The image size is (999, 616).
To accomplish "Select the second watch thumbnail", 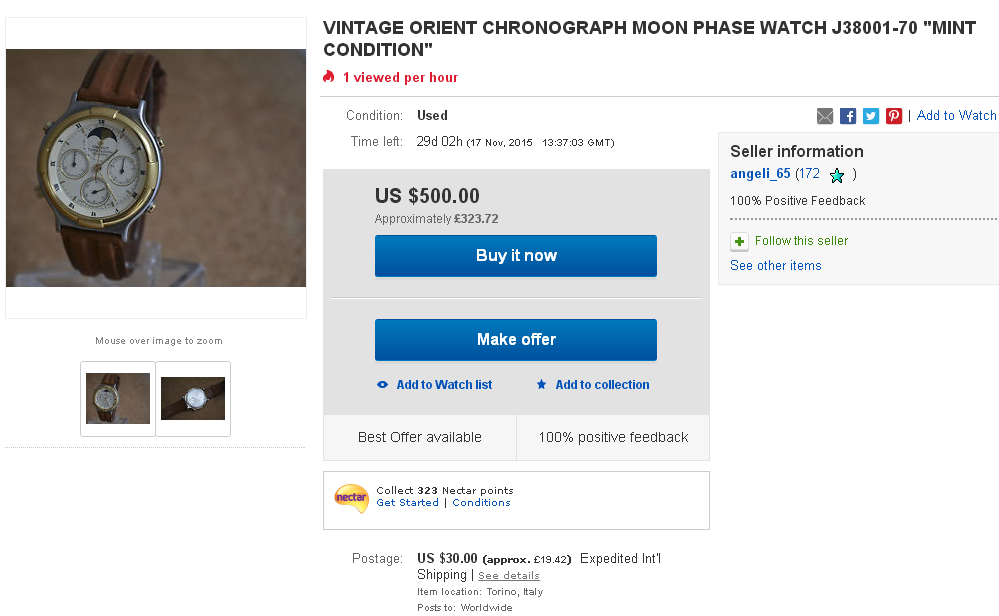I will [193, 398].
